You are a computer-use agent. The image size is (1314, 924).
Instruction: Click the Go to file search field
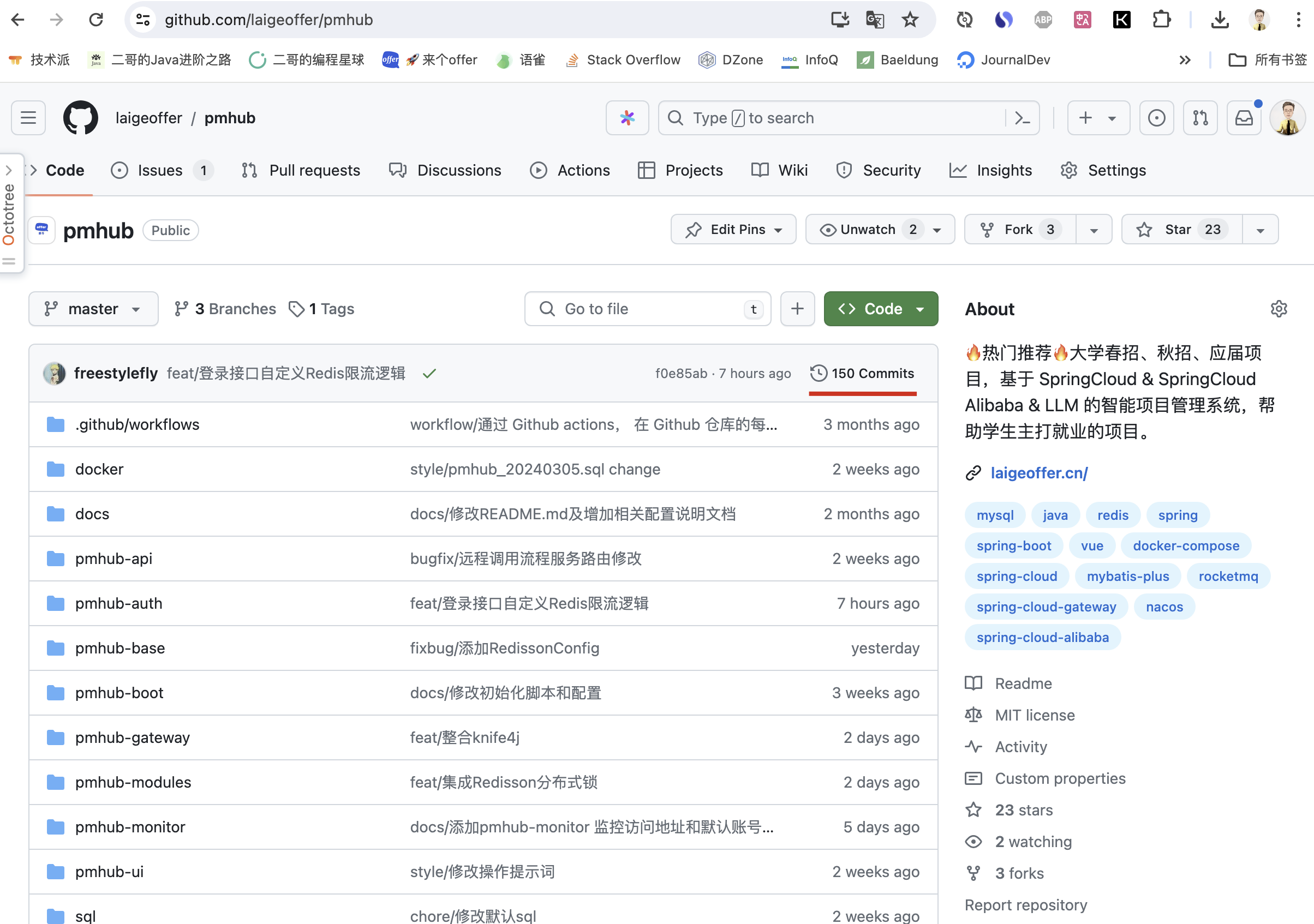point(647,308)
